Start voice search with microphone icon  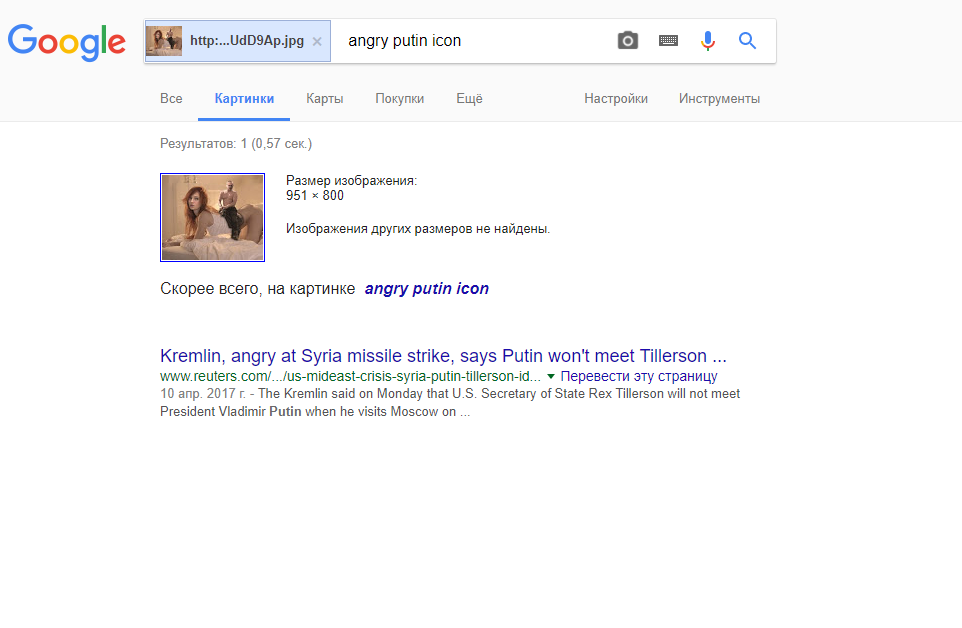click(x=707, y=40)
